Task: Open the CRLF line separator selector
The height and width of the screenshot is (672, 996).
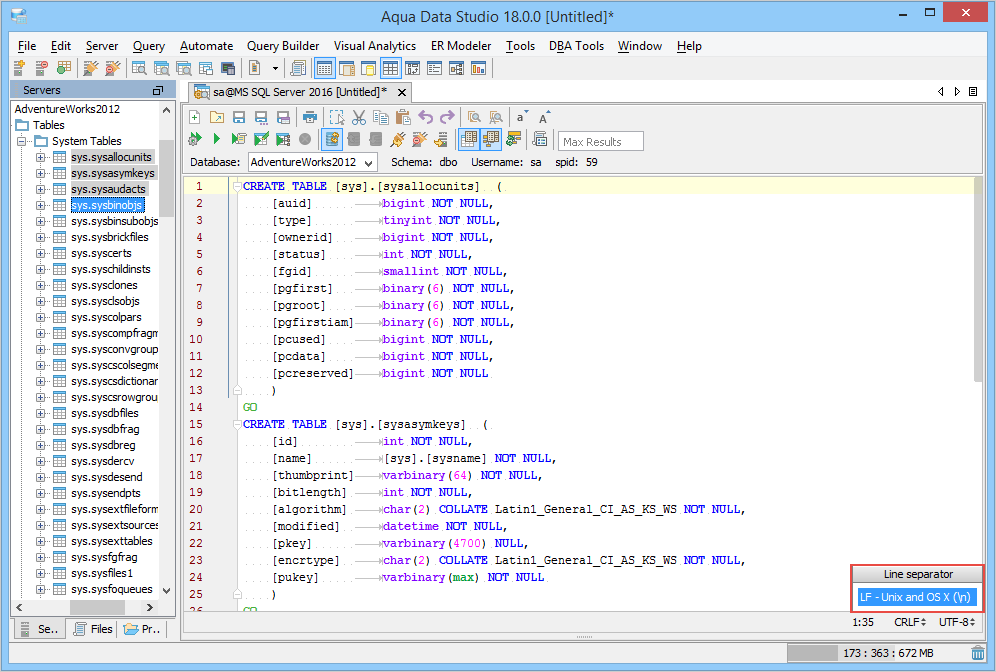Action: coord(910,622)
